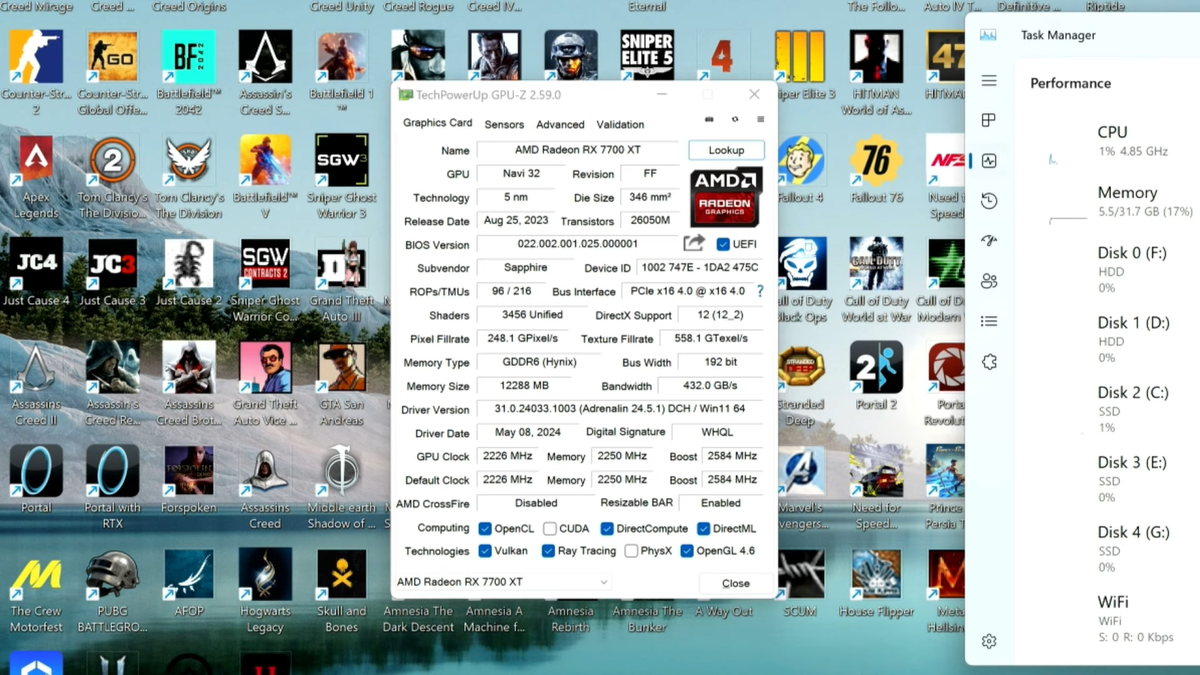Toggle the OpenGL 4.6 checkbox

point(687,551)
